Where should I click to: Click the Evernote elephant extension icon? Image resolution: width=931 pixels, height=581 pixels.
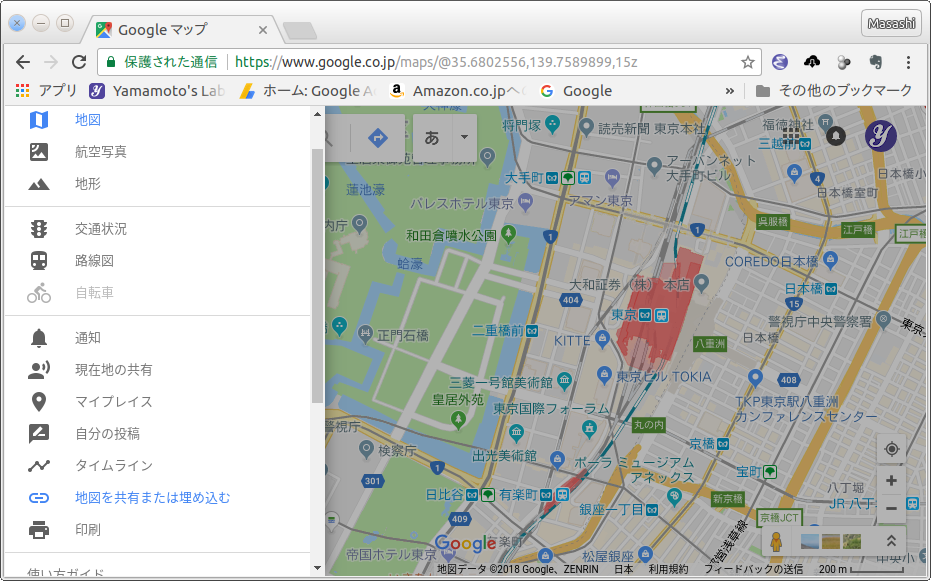click(x=876, y=62)
